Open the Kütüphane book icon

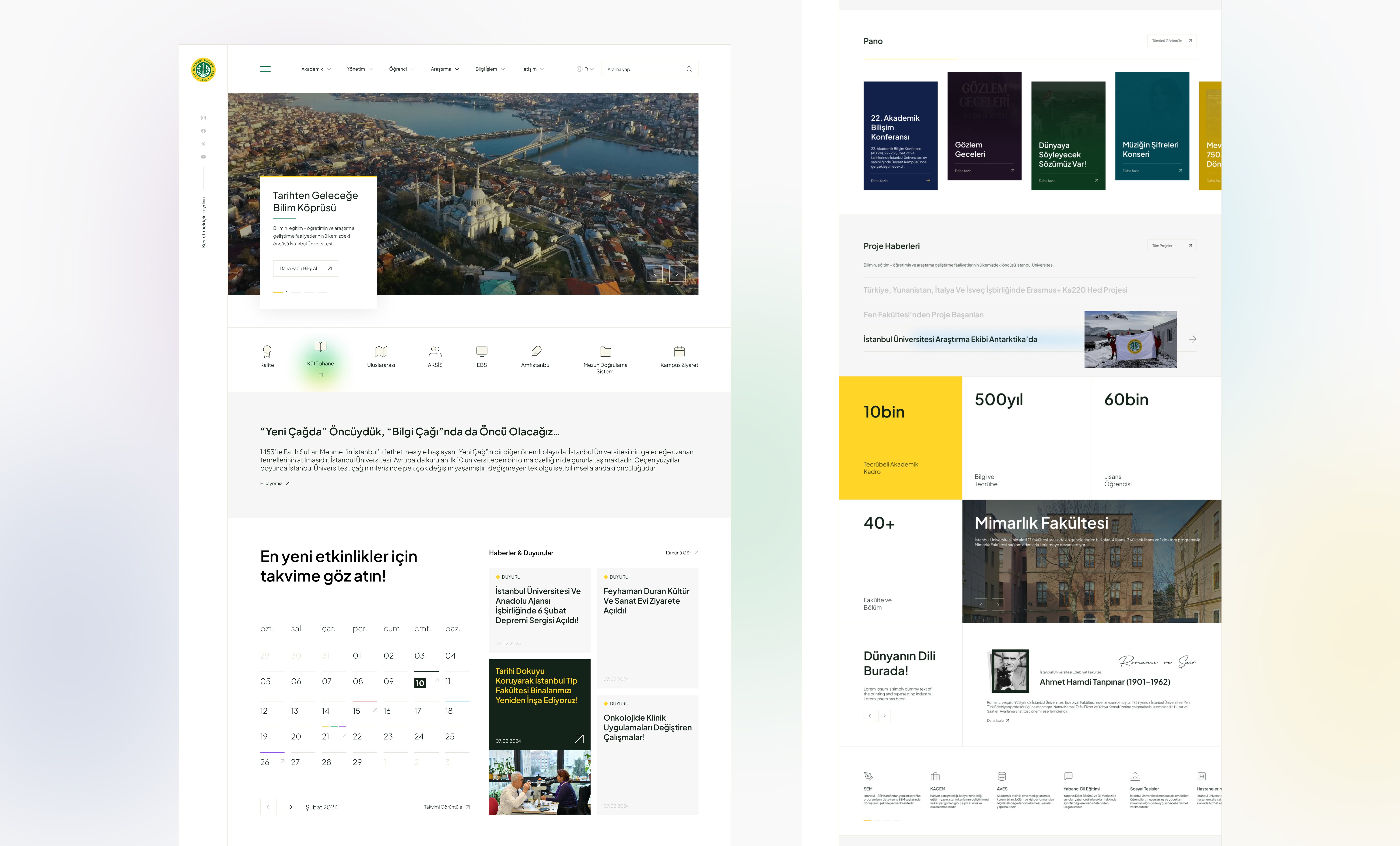(x=320, y=347)
